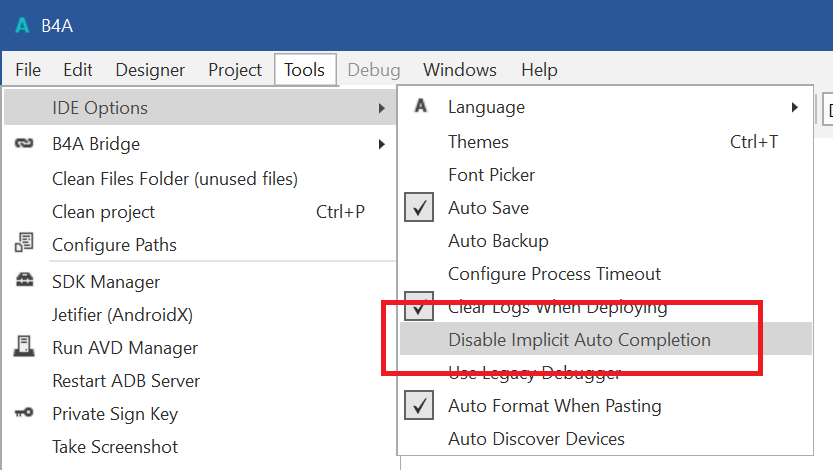Toggle Auto Format When Pasting checkmark
Image resolution: width=833 pixels, height=470 pixels.
click(420, 405)
